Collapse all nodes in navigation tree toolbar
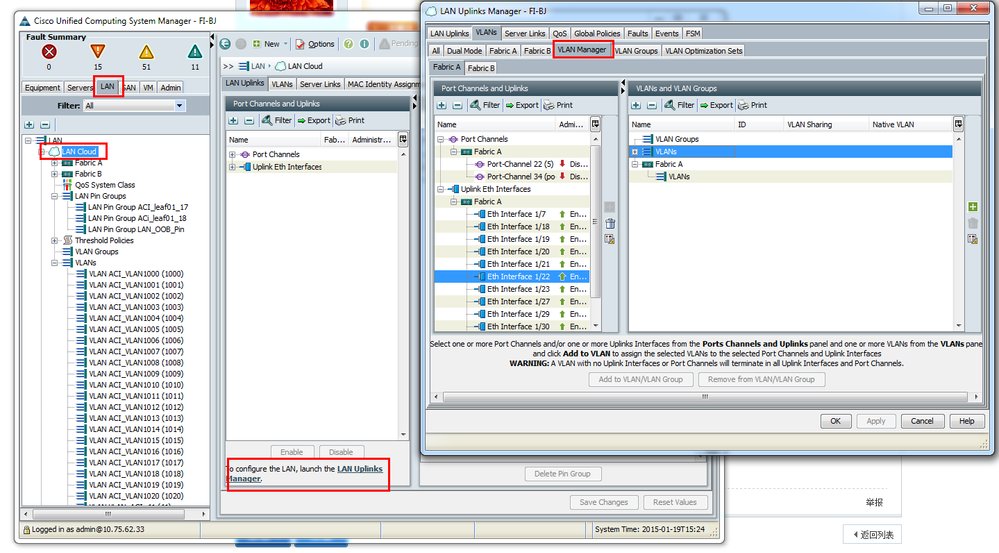999x553 pixels. pyautogui.click(x=45, y=125)
